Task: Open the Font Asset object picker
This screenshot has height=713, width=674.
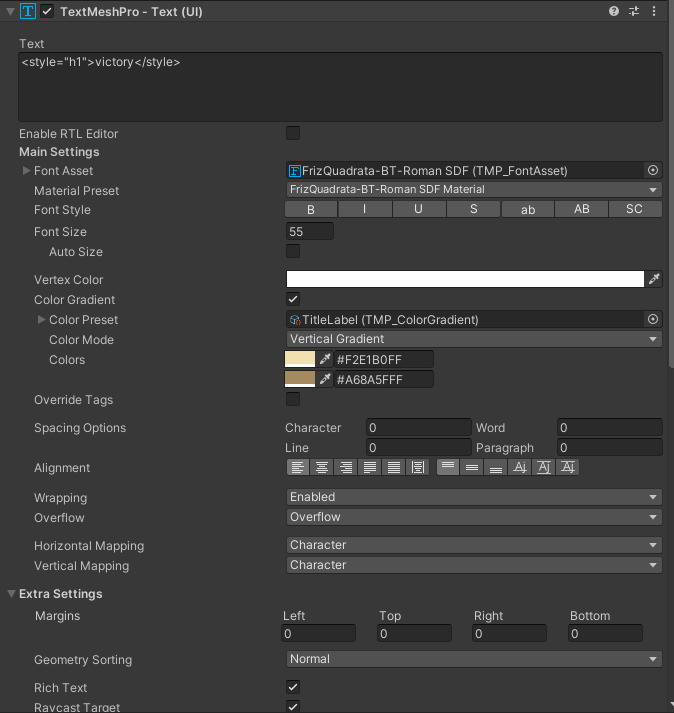Action: (x=653, y=171)
